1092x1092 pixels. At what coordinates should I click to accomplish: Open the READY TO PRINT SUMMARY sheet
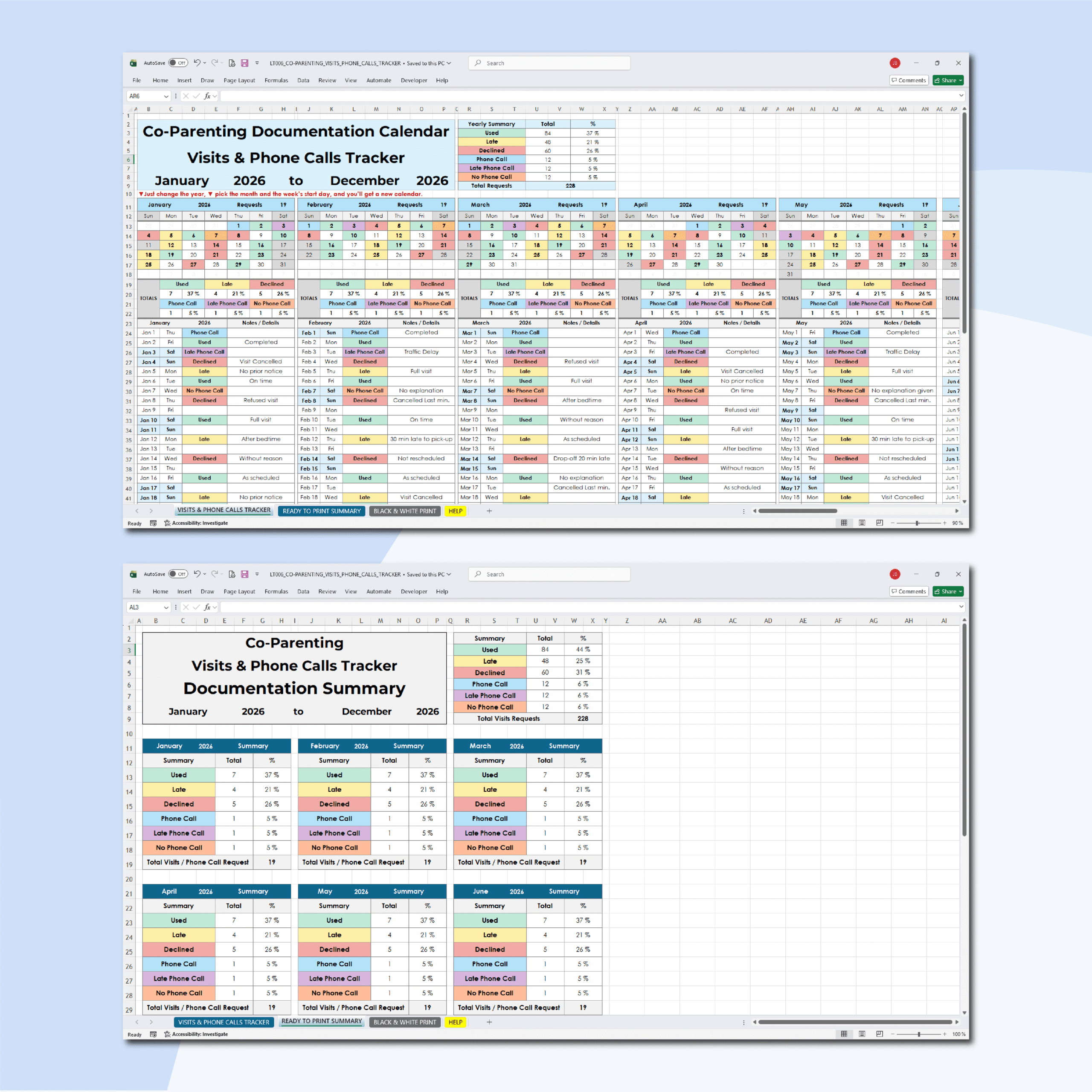321,511
